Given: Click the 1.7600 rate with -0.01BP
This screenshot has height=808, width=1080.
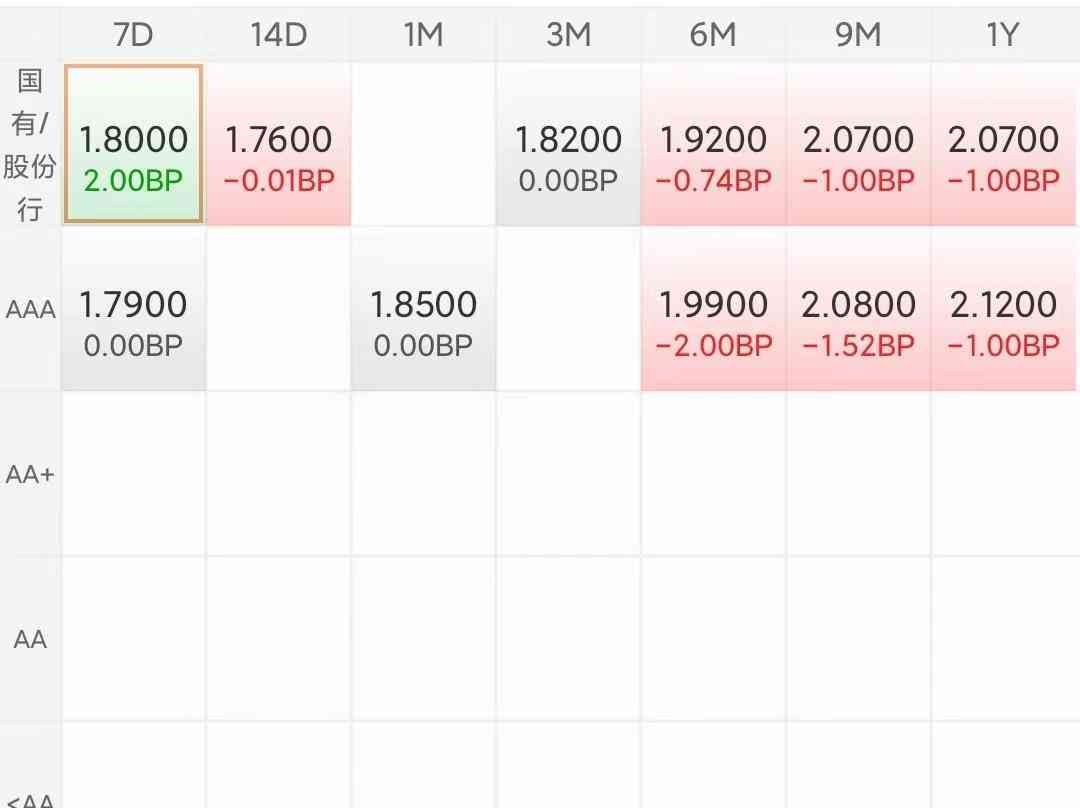Looking at the screenshot, I should point(278,145).
